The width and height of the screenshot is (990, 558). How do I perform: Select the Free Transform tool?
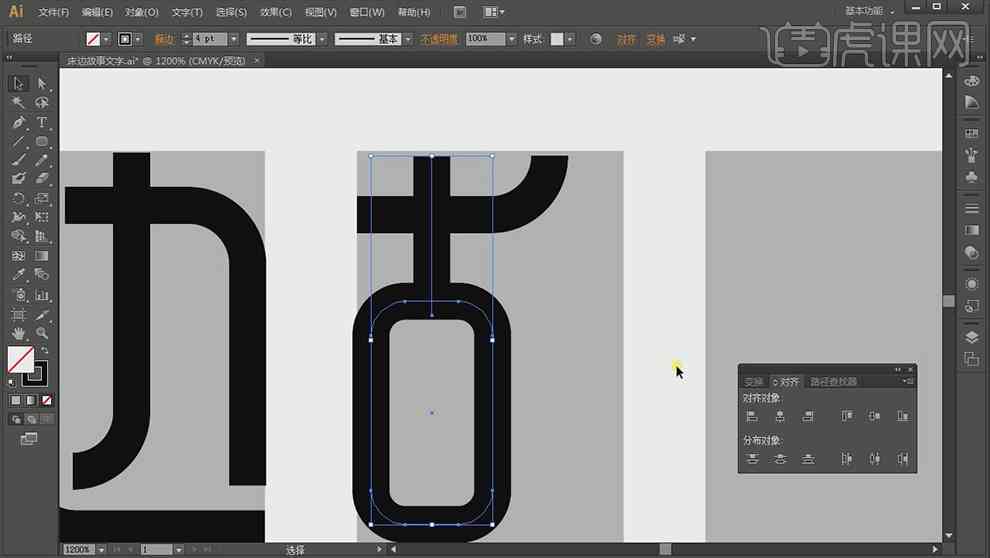point(42,217)
